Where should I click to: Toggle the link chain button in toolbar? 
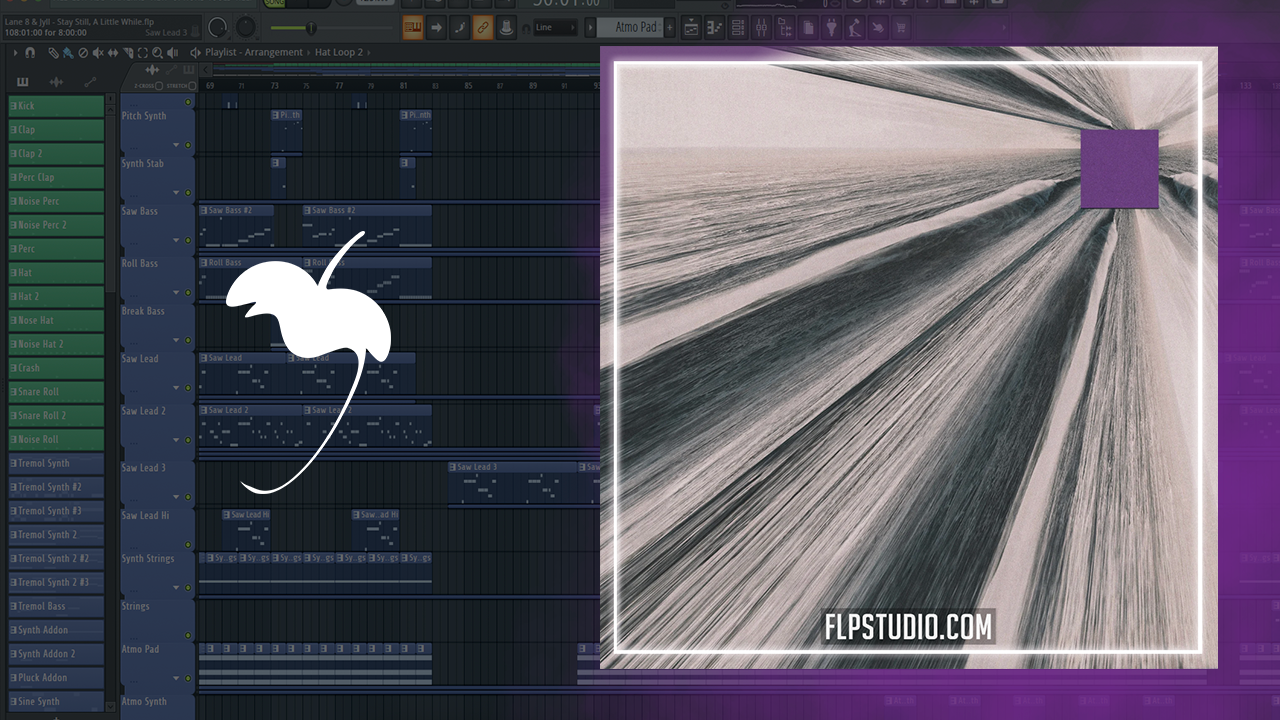(x=482, y=28)
